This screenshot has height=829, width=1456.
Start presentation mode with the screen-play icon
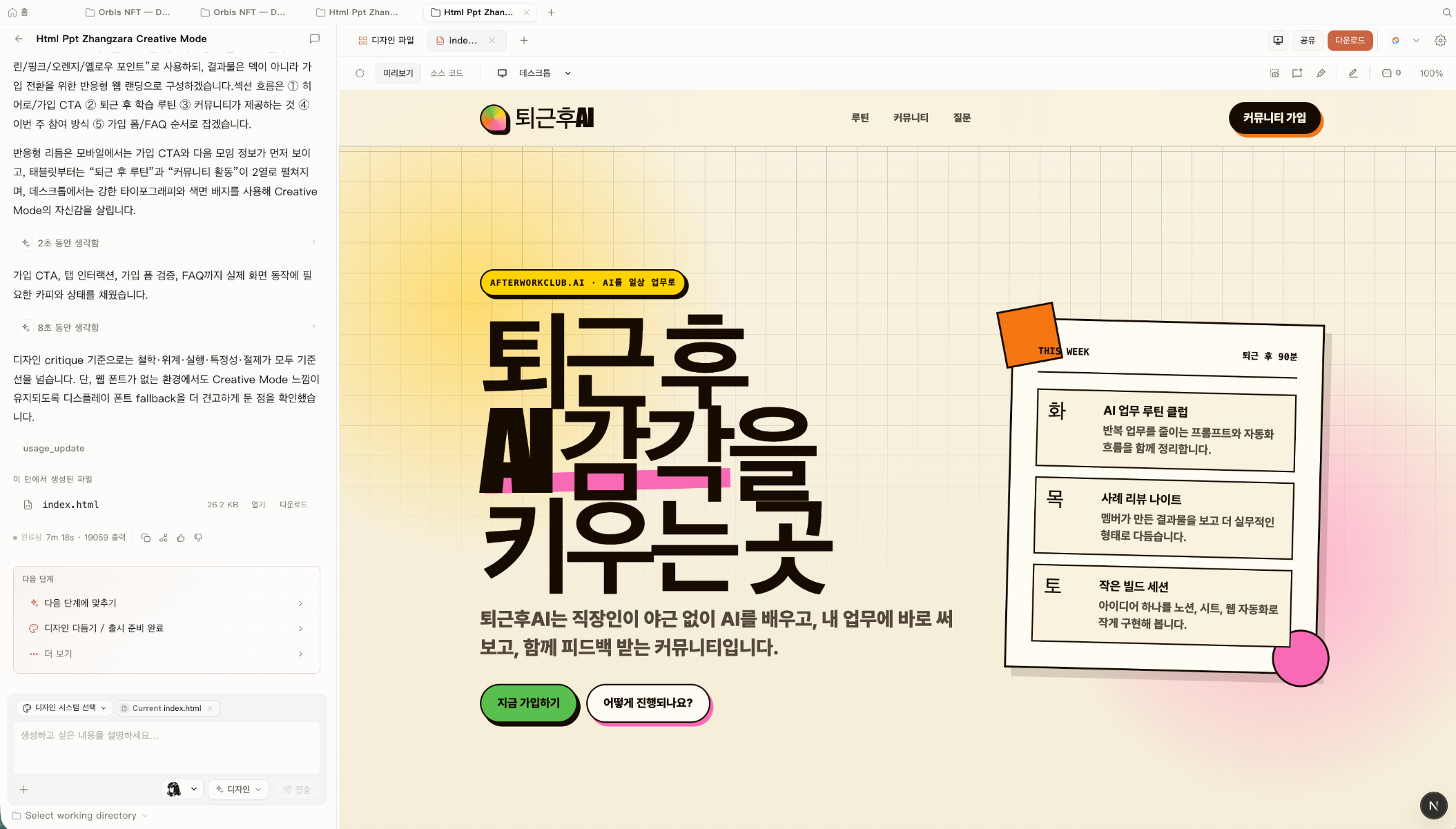pos(1278,40)
